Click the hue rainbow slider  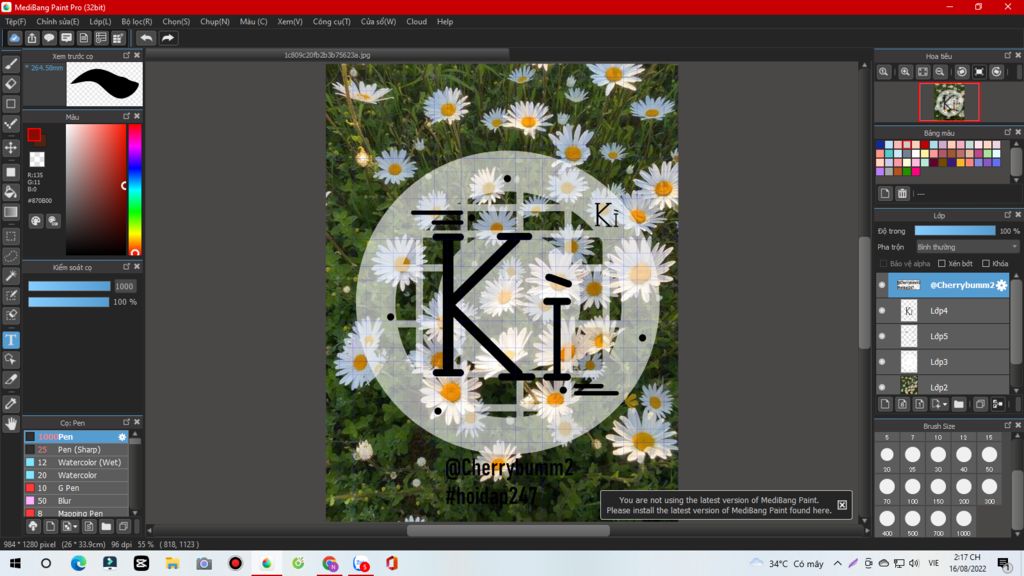[x=135, y=189]
